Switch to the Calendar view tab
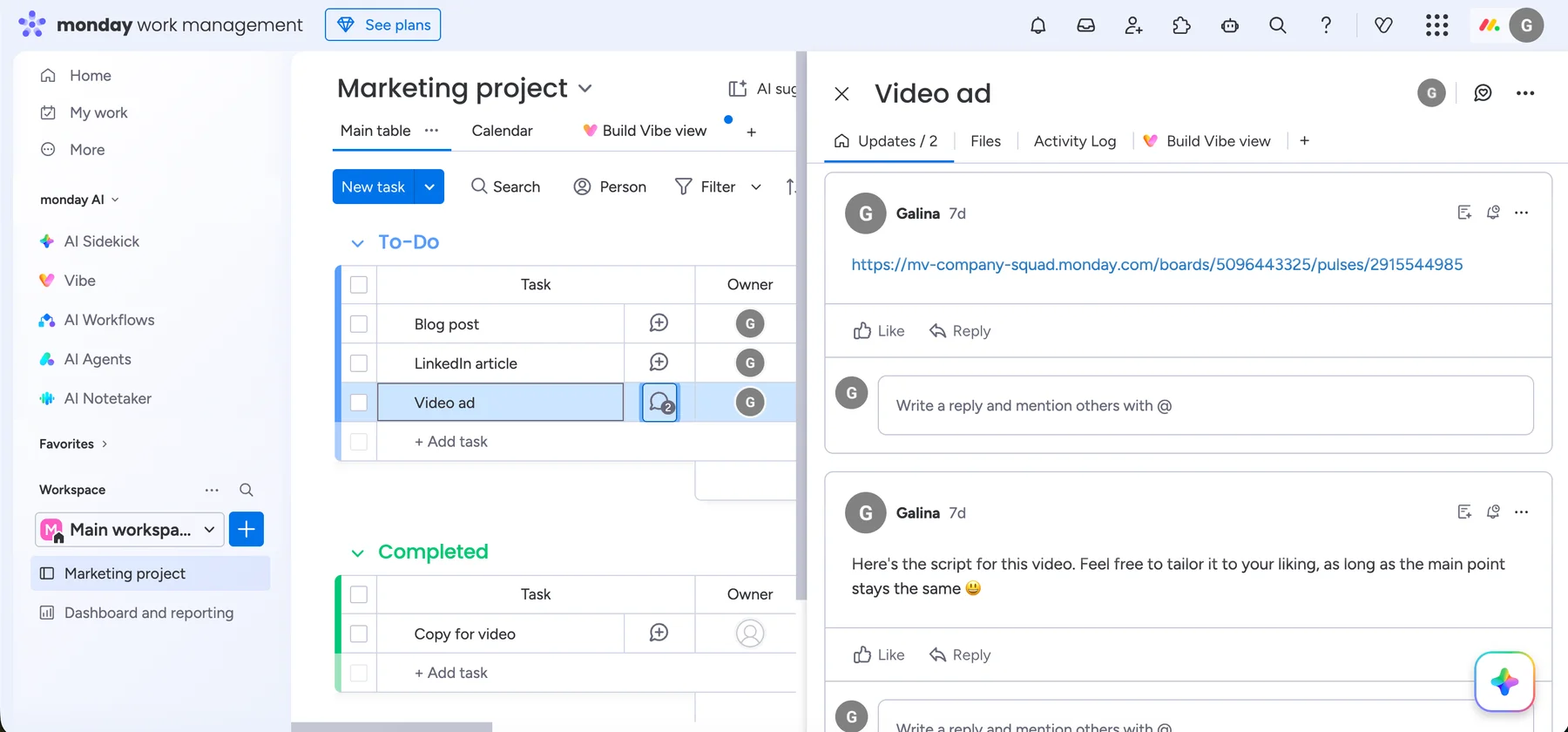The image size is (1568, 732). 502,131
